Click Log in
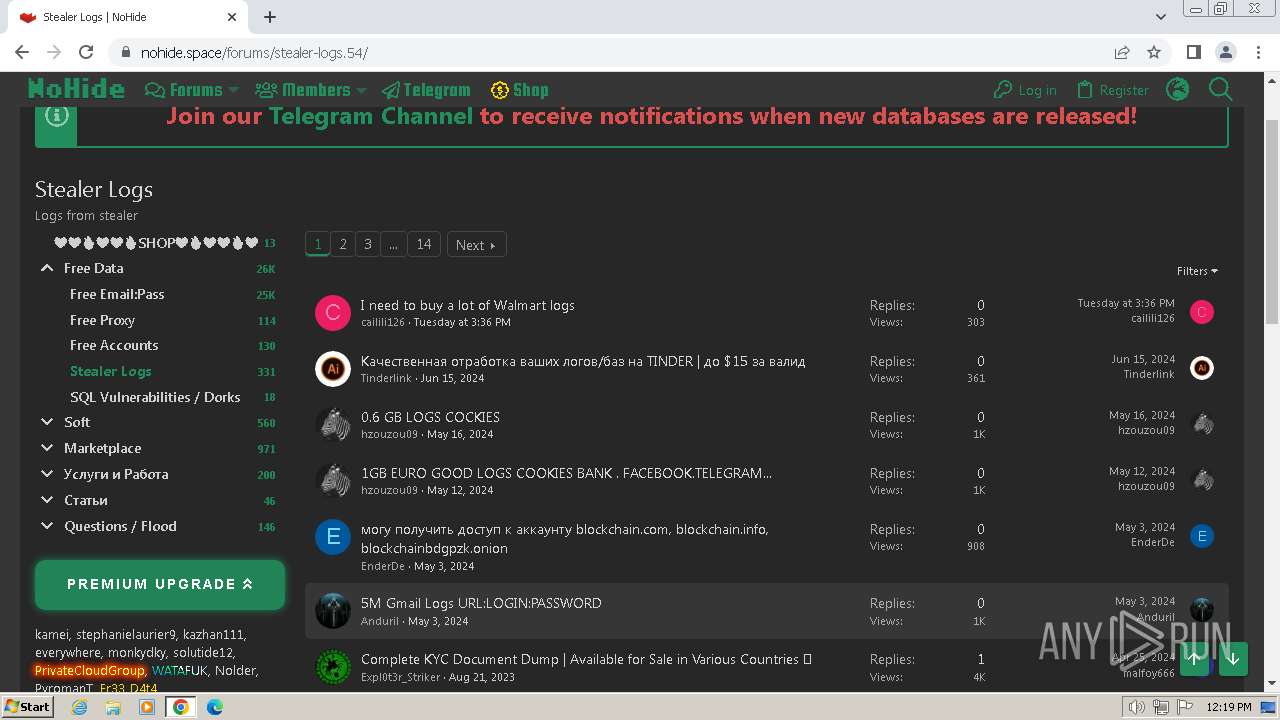The width and height of the screenshot is (1280, 720). [1025, 90]
